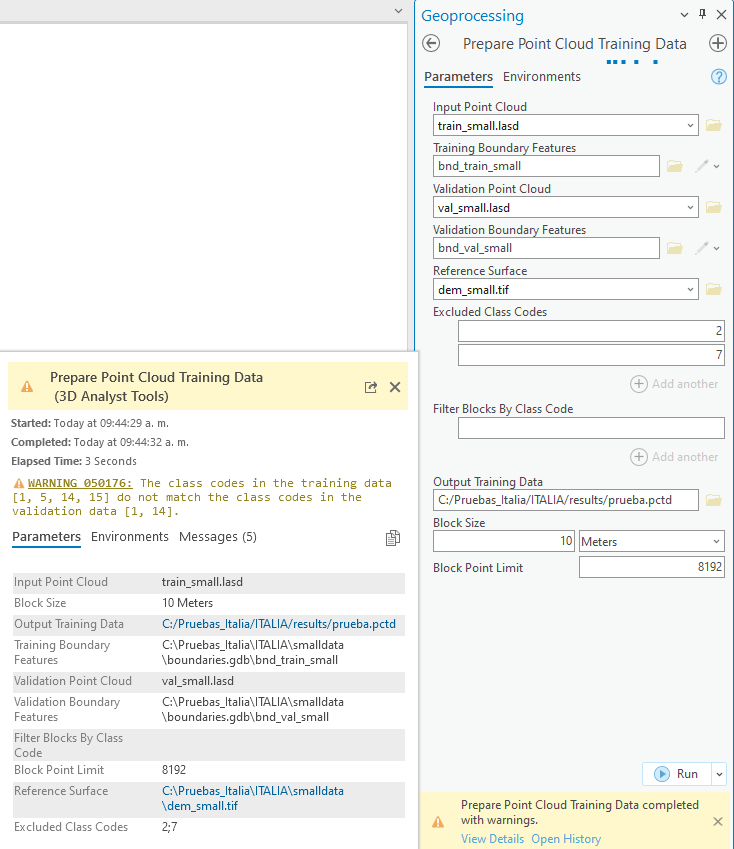Select the value 'train_small.lasd' in results table
This screenshot has width=734, height=849.
(202, 582)
